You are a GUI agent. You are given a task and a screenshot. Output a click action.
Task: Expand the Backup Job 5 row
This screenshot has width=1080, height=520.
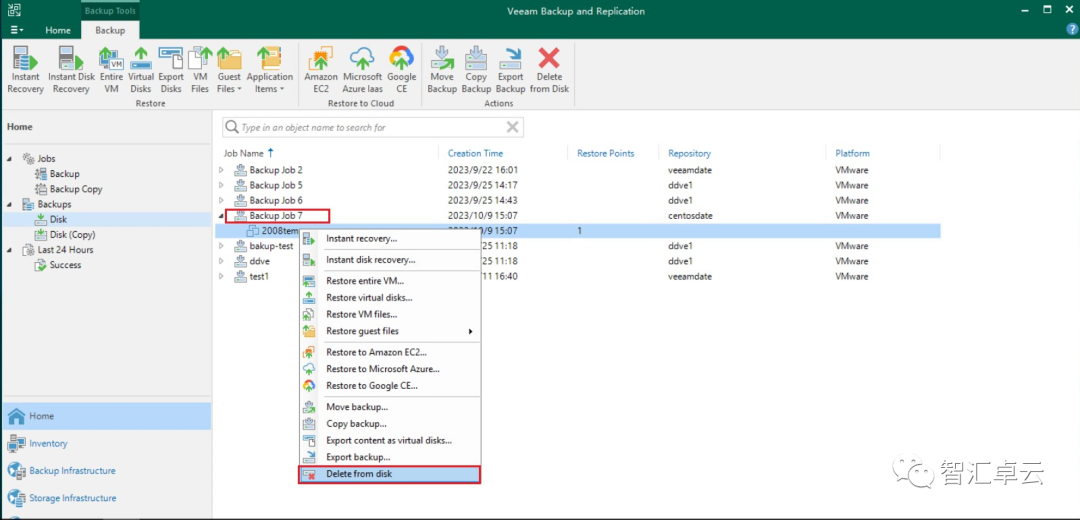pyautogui.click(x=221, y=185)
